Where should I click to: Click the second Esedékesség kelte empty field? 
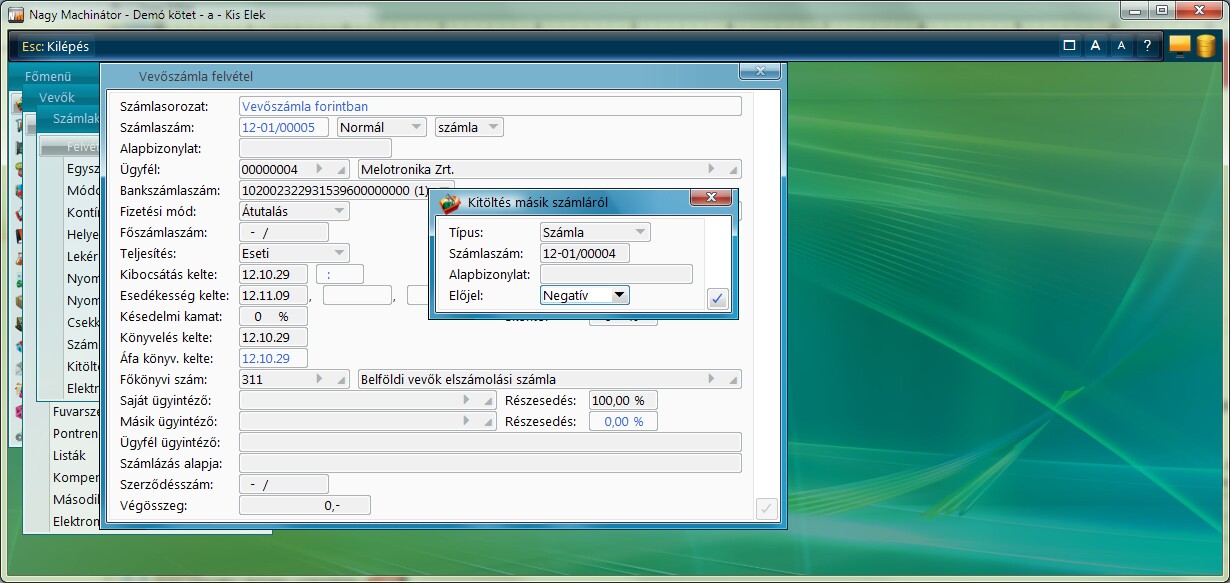click(x=357, y=295)
